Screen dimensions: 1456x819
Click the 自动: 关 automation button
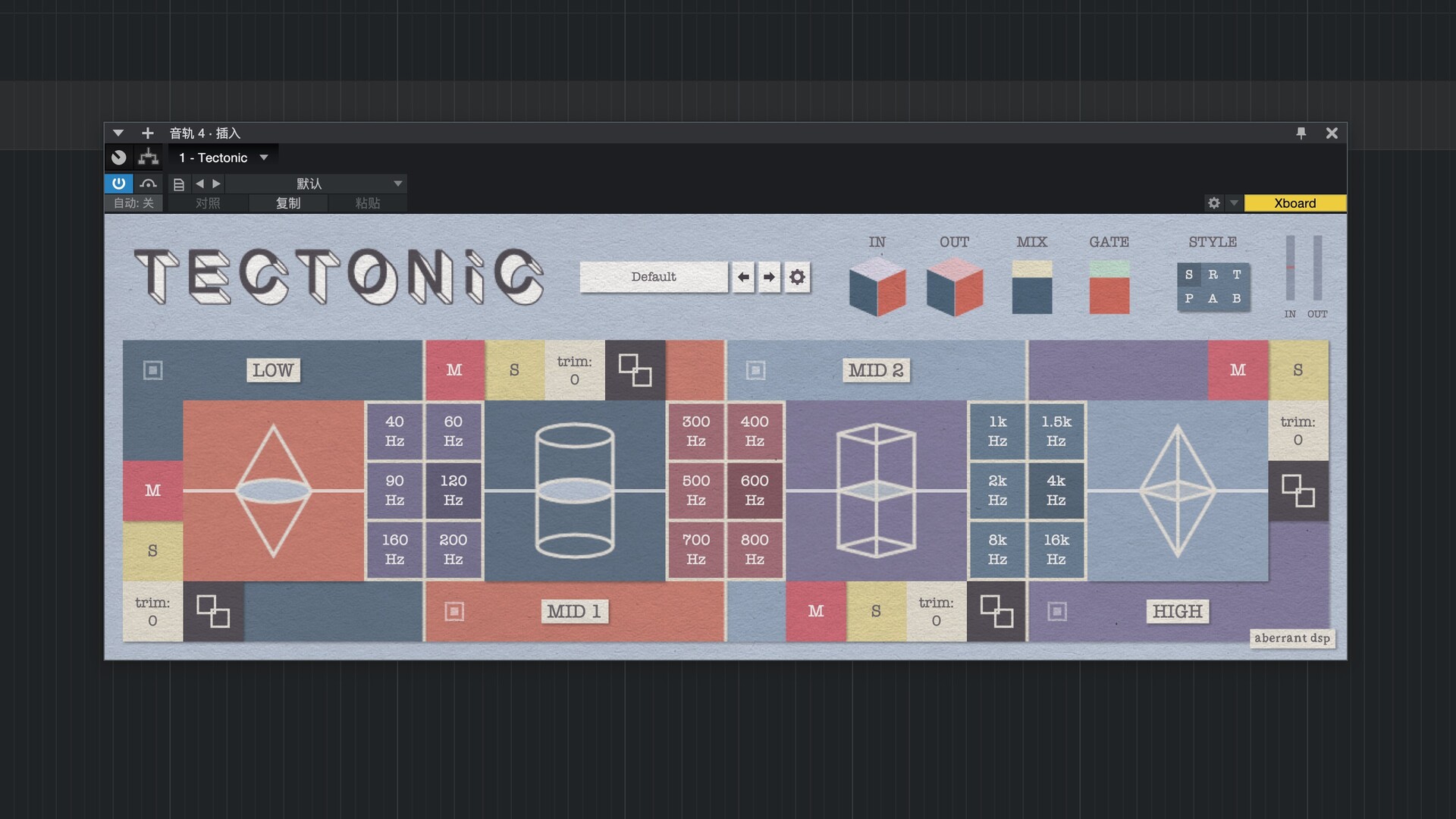pos(133,203)
